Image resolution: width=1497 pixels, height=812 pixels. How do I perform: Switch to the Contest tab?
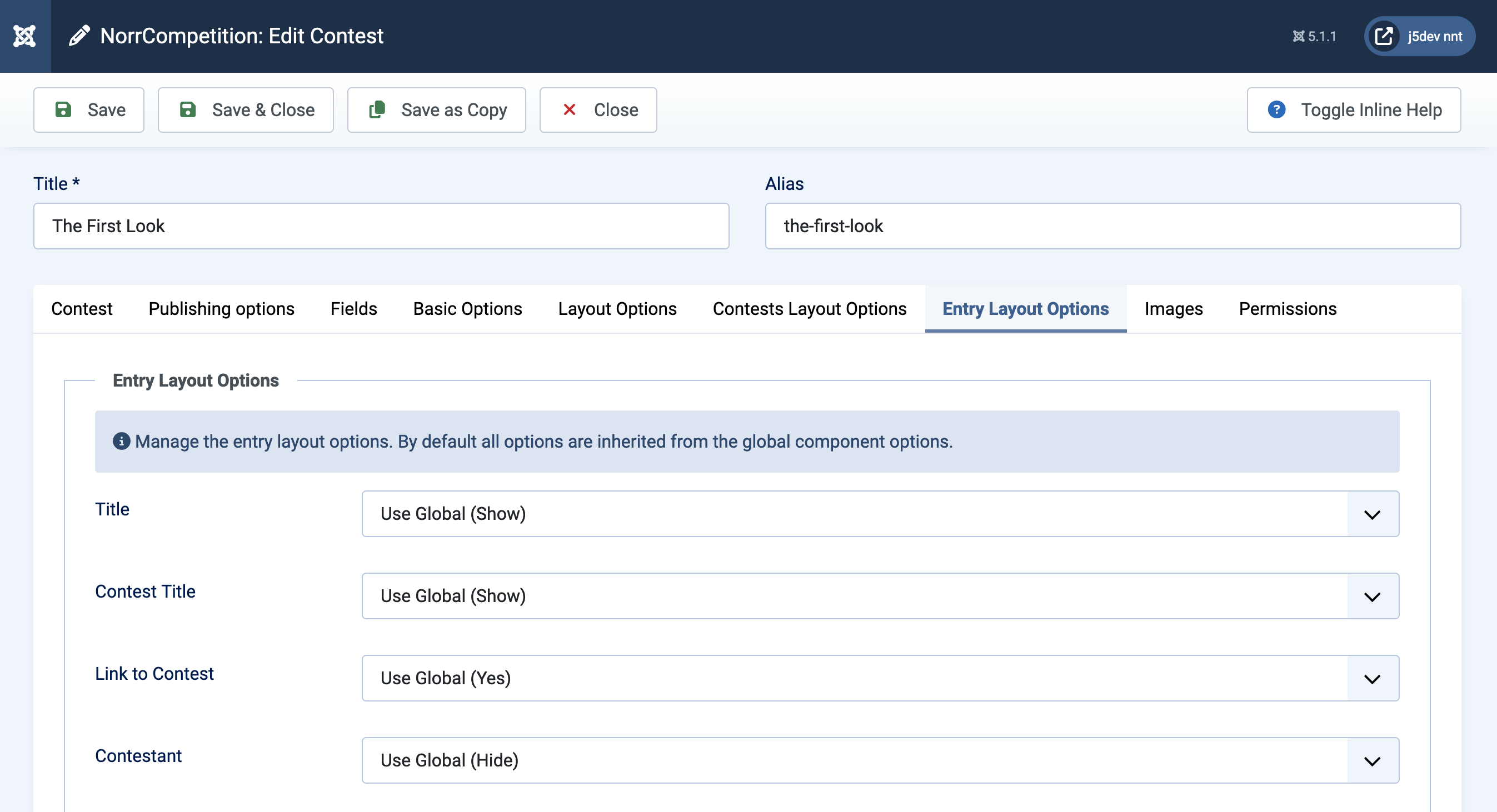click(x=82, y=309)
